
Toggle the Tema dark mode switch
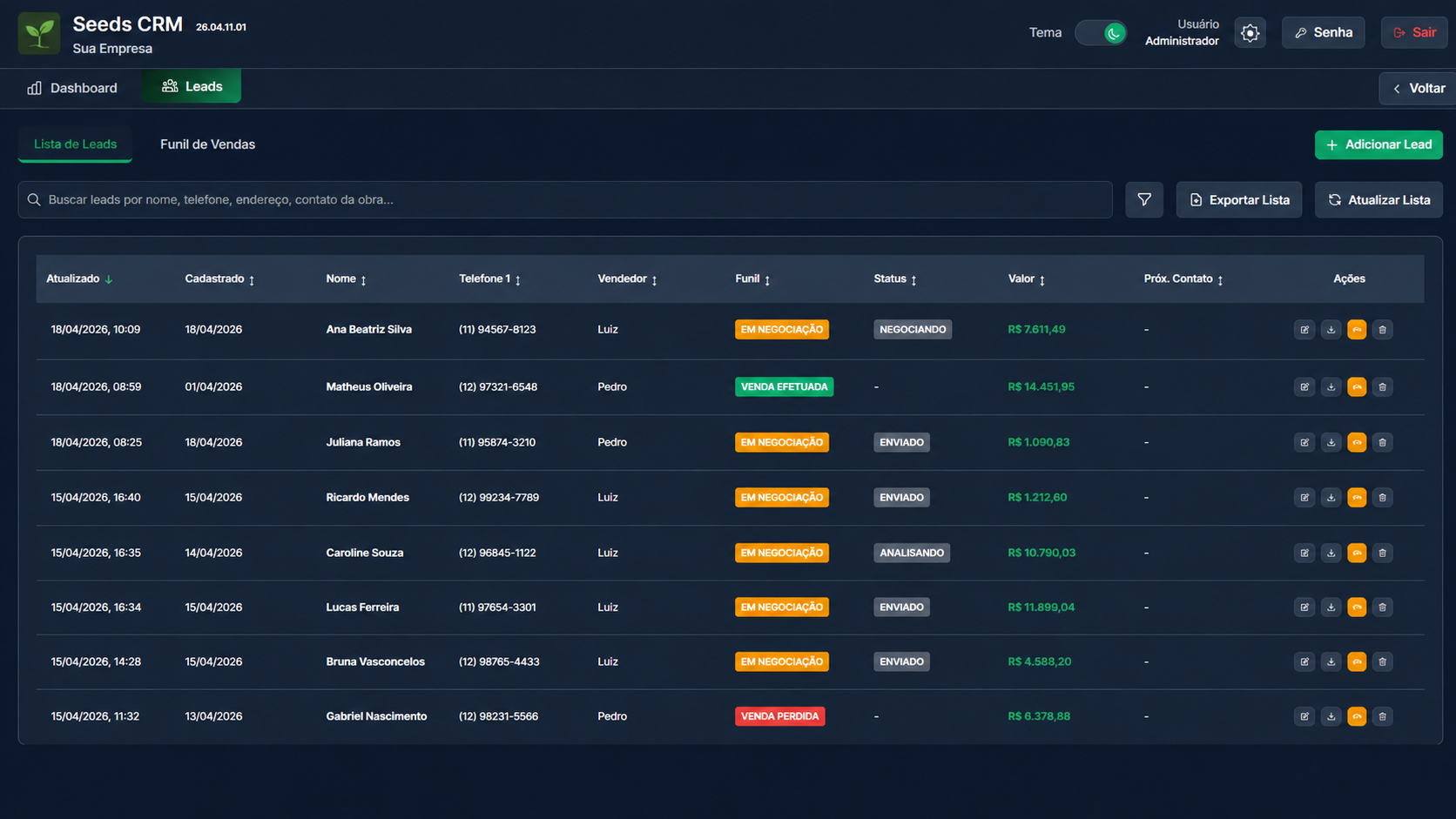[1101, 33]
